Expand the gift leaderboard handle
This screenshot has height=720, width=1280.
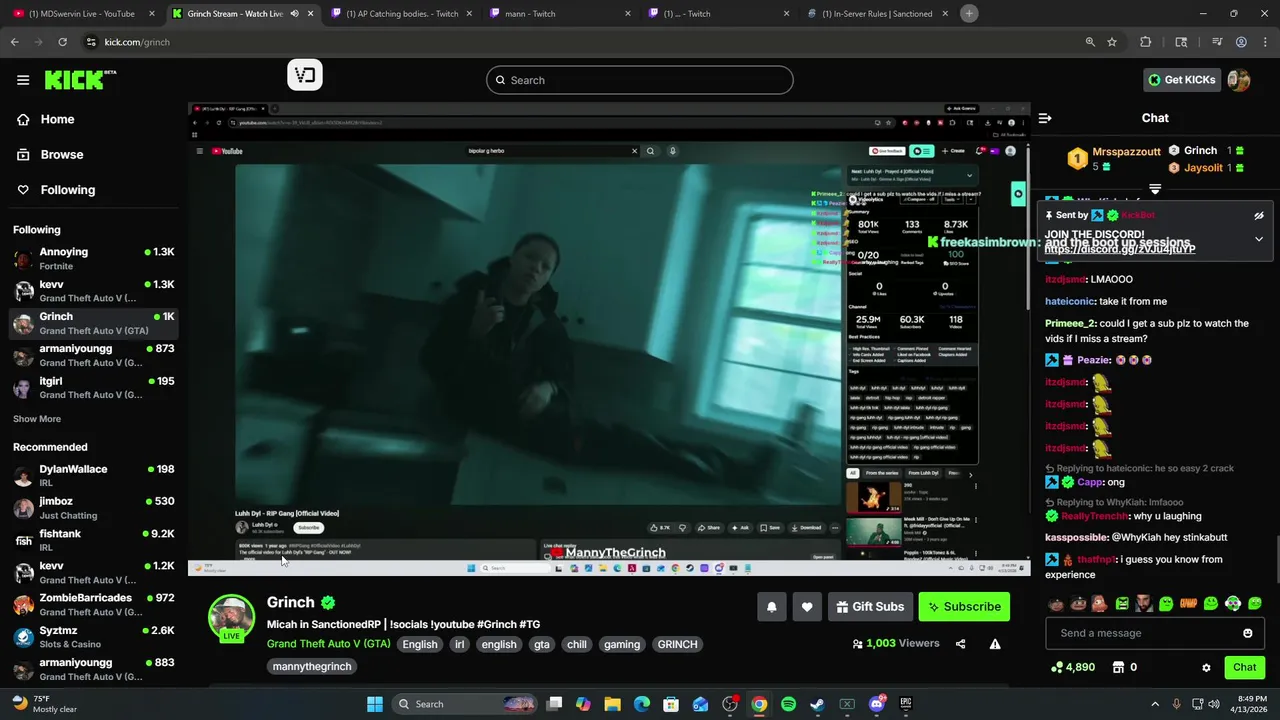click(x=1155, y=188)
